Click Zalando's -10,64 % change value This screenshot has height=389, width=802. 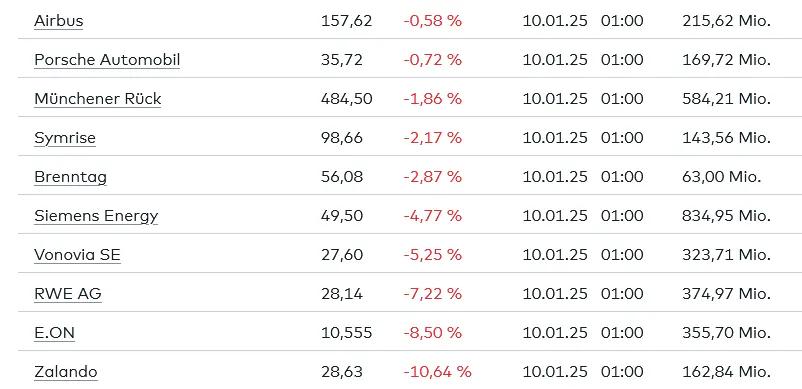(437, 372)
